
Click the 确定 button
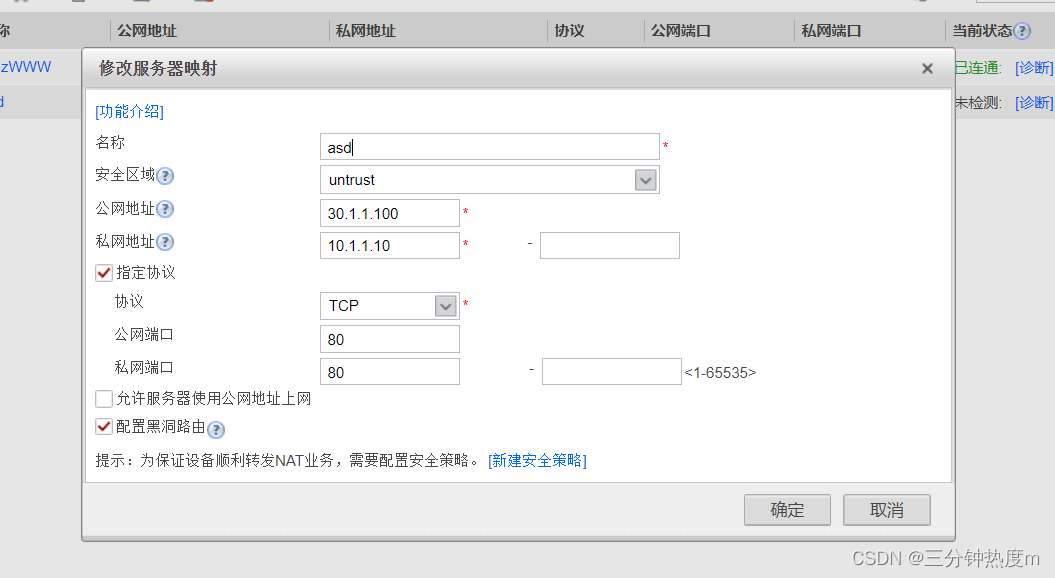pos(787,510)
